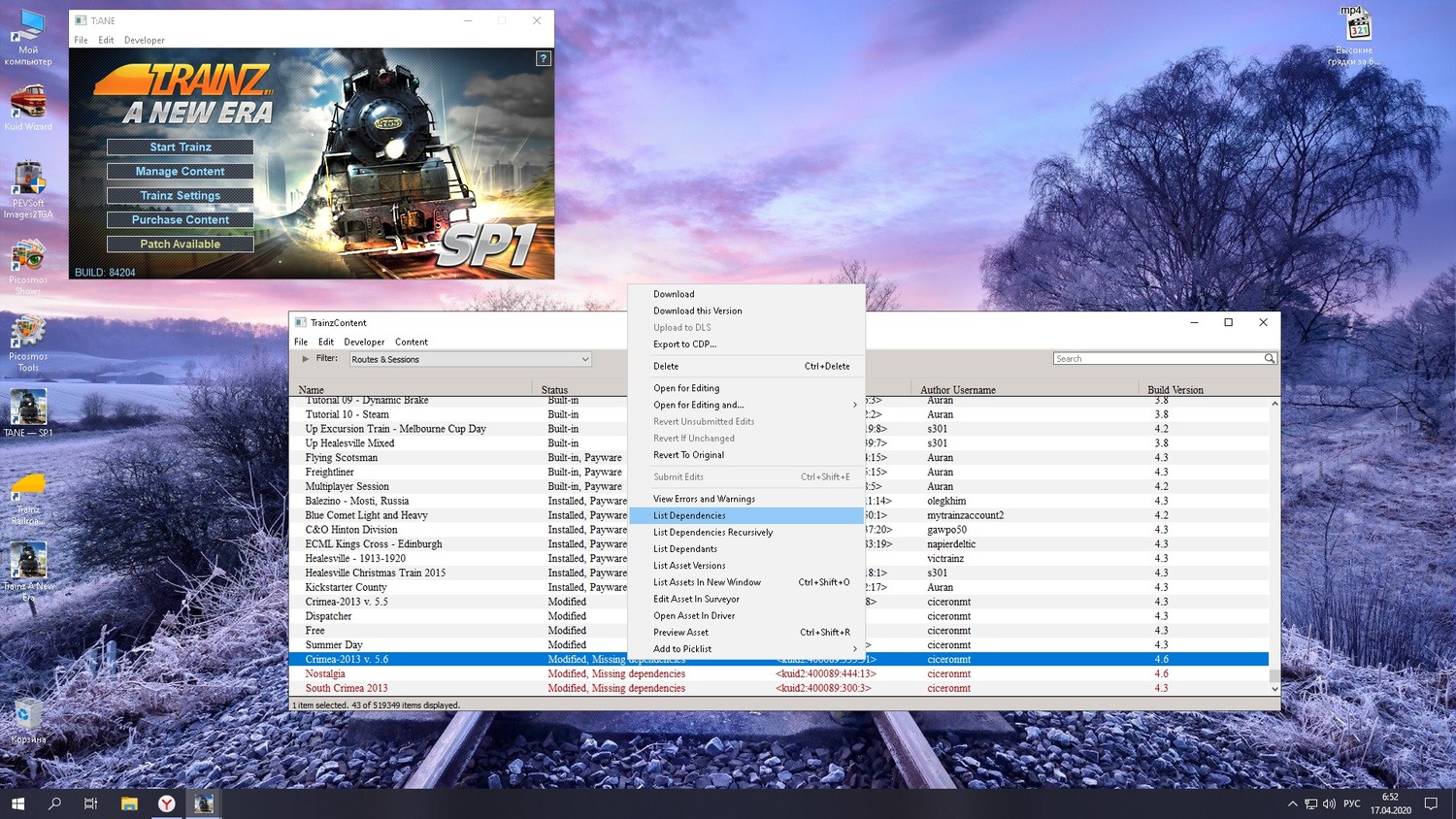Open the File menu in TANE launcher
The image size is (1456, 819).
click(81, 40)
